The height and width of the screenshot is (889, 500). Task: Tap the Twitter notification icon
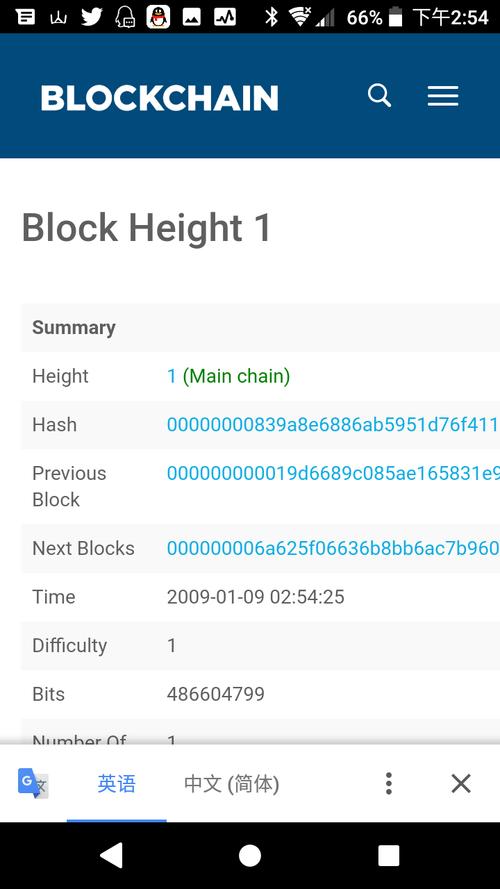point(91,17)
